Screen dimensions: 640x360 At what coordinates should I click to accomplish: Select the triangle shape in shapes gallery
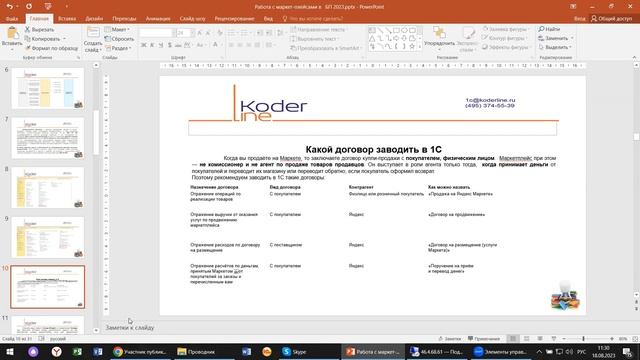point(372,38)
